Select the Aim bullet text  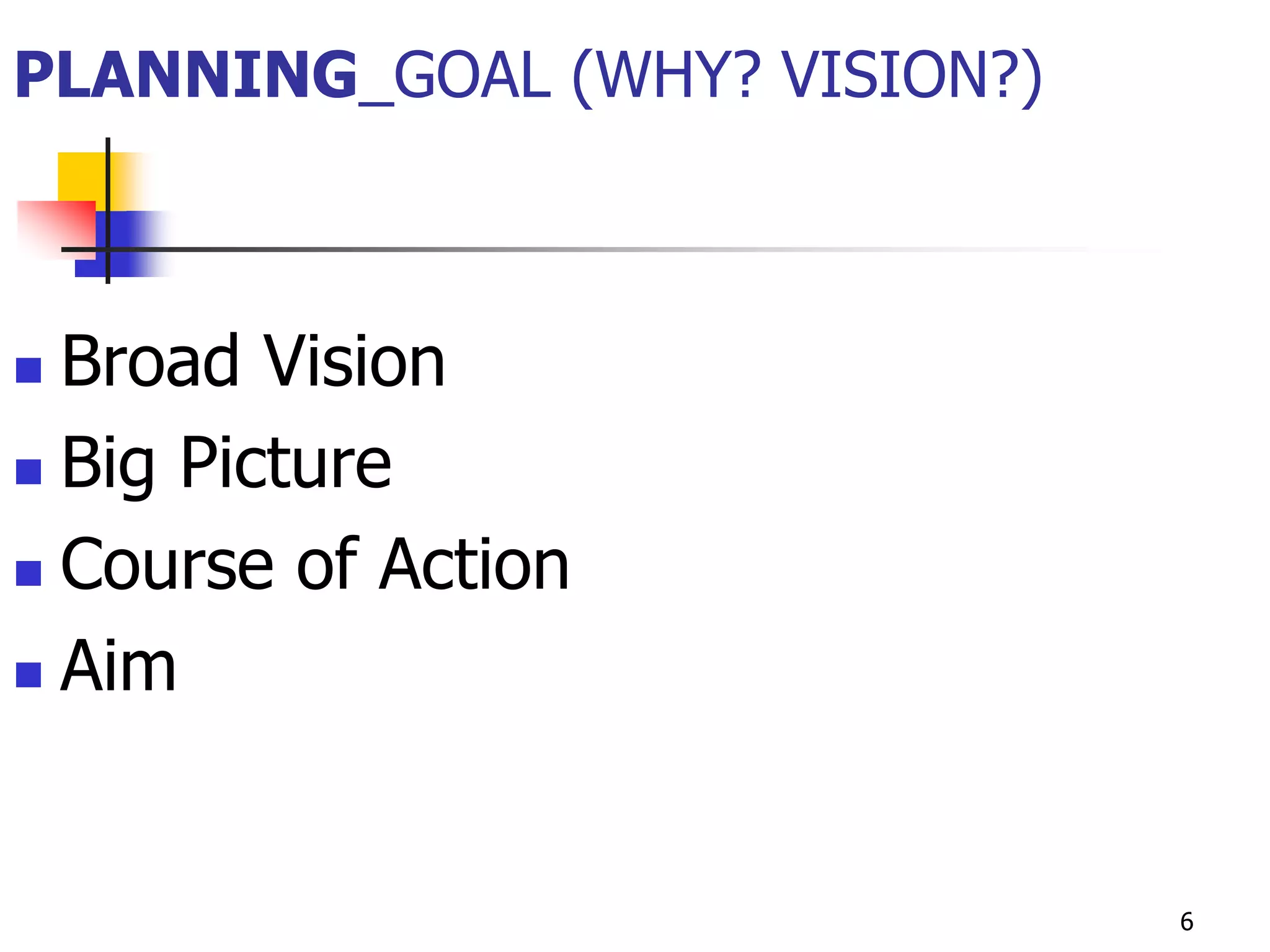118,666
